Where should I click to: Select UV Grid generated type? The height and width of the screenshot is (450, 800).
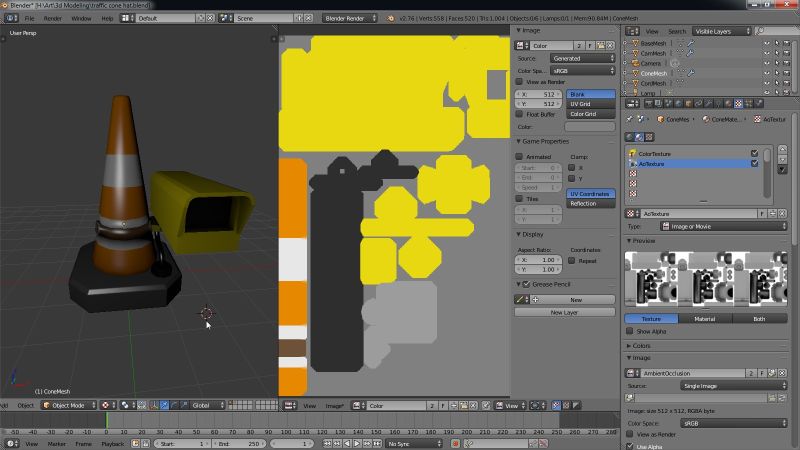pos(590,104)
